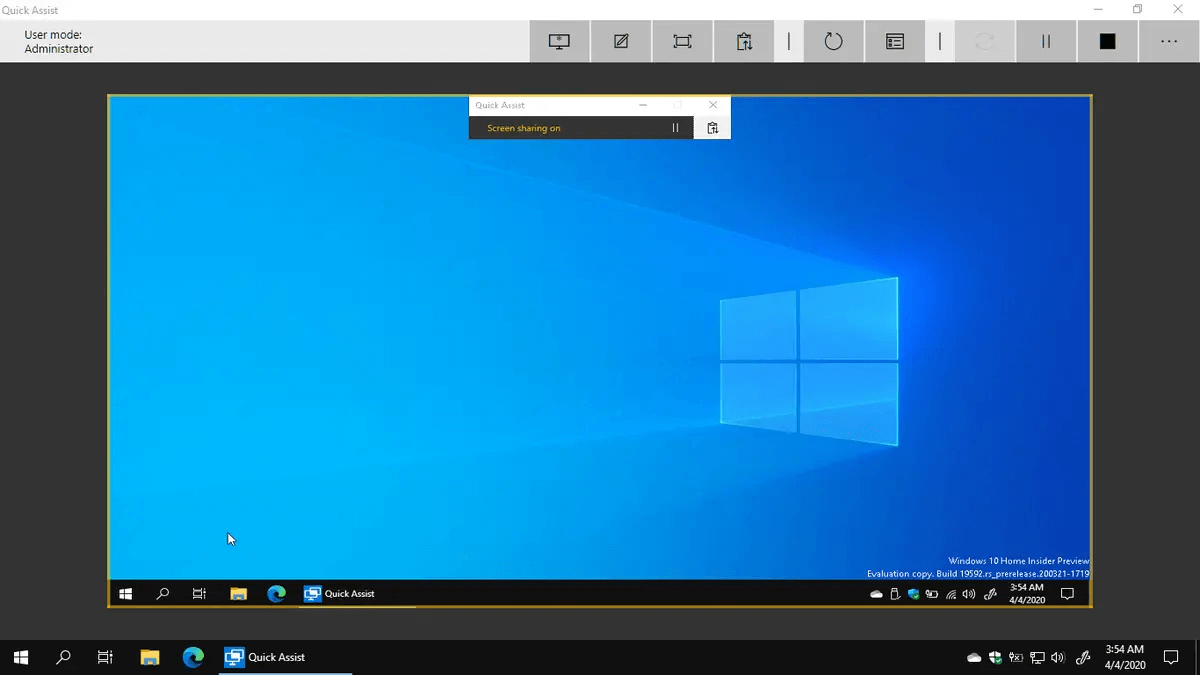The height and width of the screenshot is (675, 1200).
Task: Click the 'User mode: Administrator' label
Action: (x=59, y=41)
